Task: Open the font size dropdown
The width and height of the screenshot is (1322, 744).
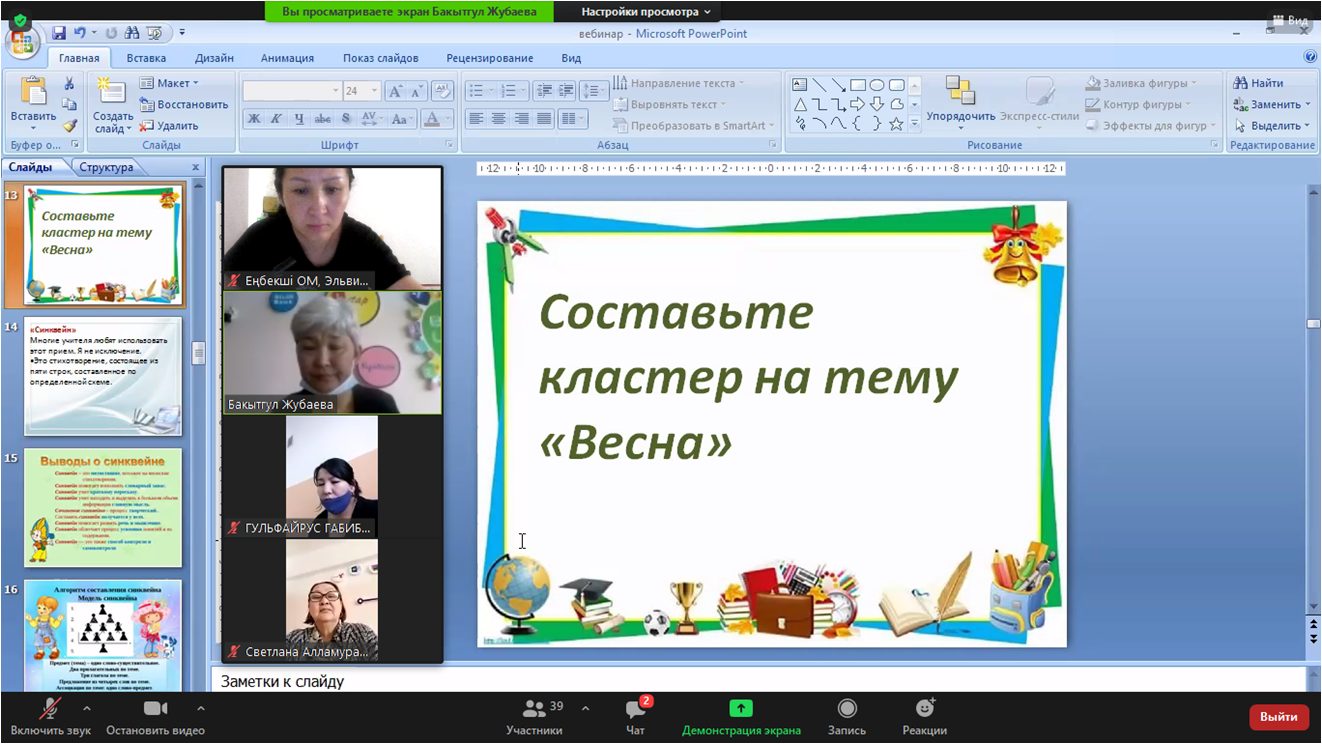Action: coord(375,91)
